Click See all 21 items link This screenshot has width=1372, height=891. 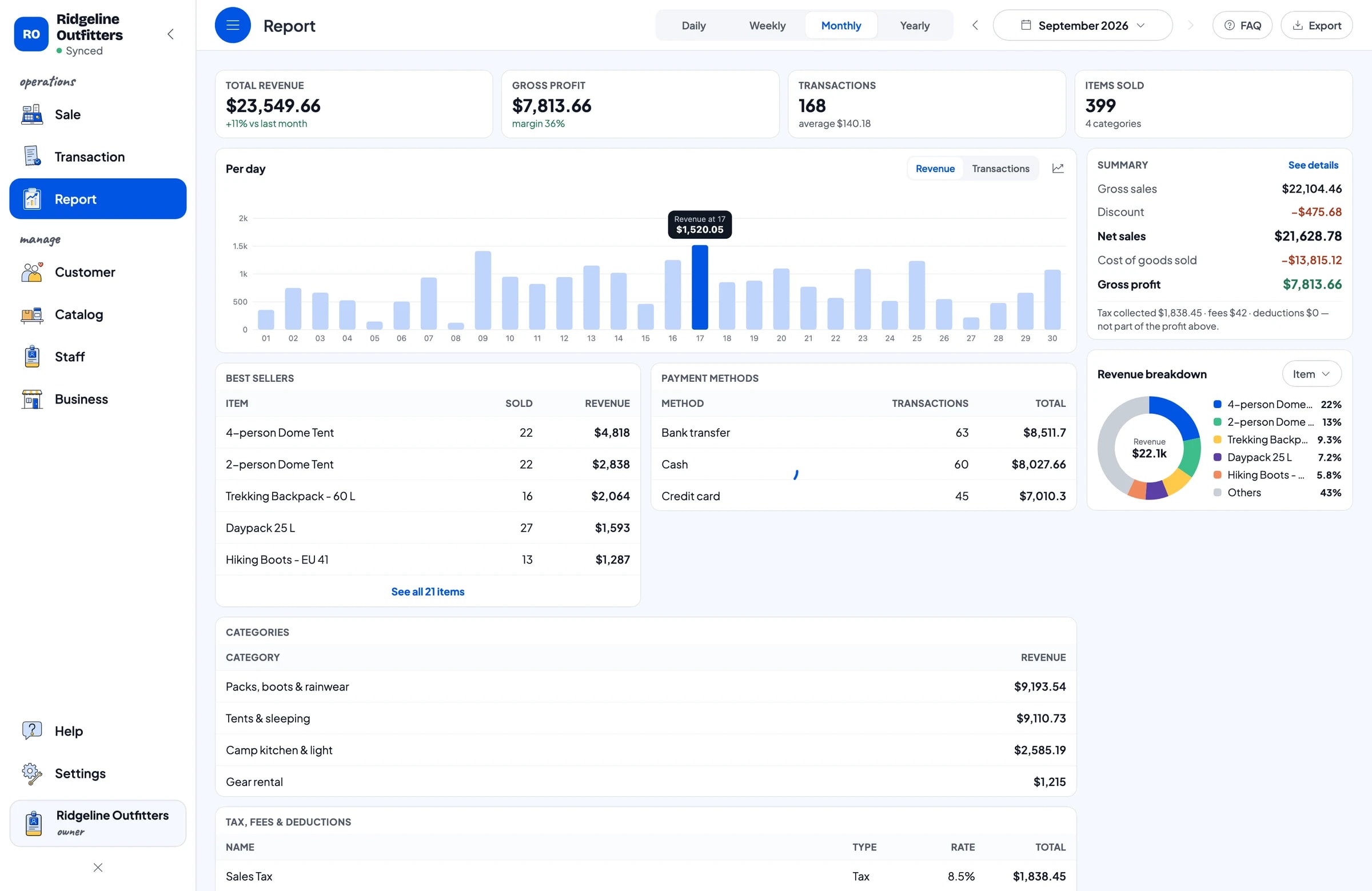(x=427, y=592)
